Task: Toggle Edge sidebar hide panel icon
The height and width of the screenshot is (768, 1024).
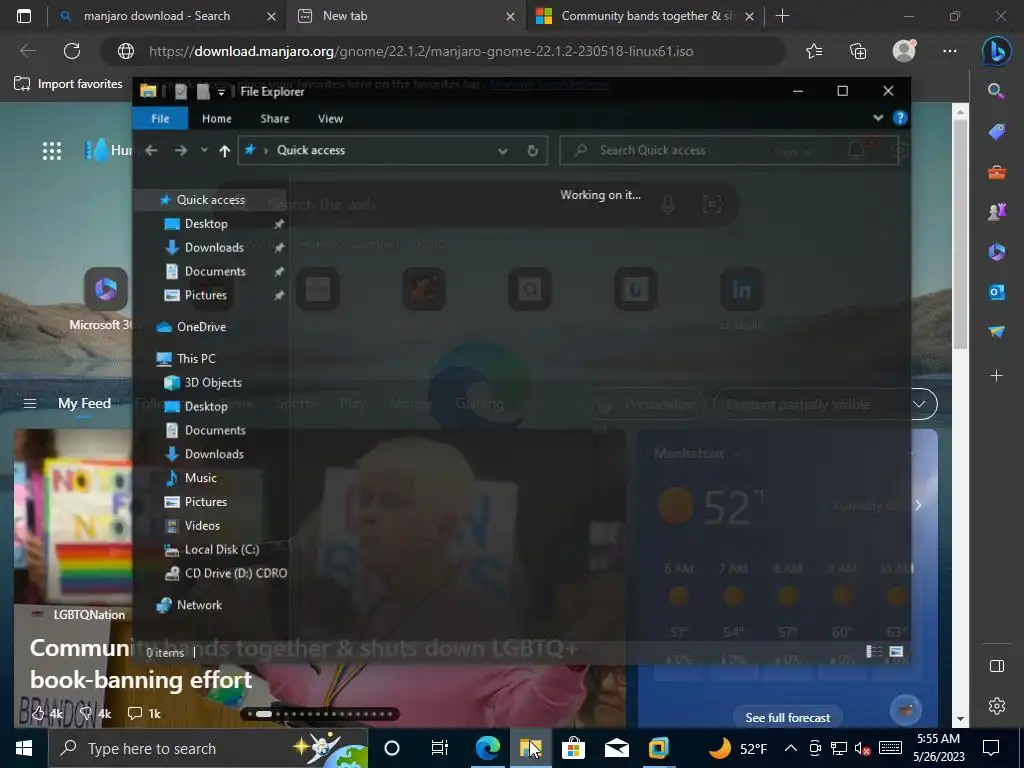Action: pyautogui.click(x=997, y=666)
